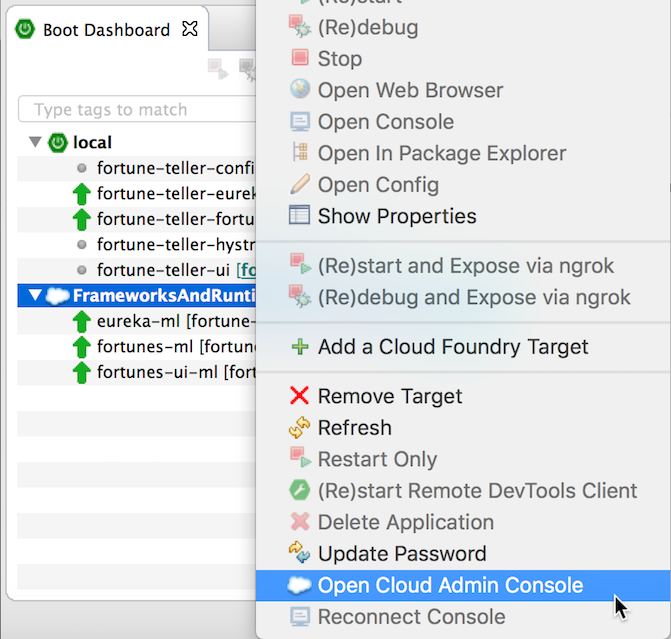
Task: Click the globe icon for Open Web Browser
Action: [300, 89]
